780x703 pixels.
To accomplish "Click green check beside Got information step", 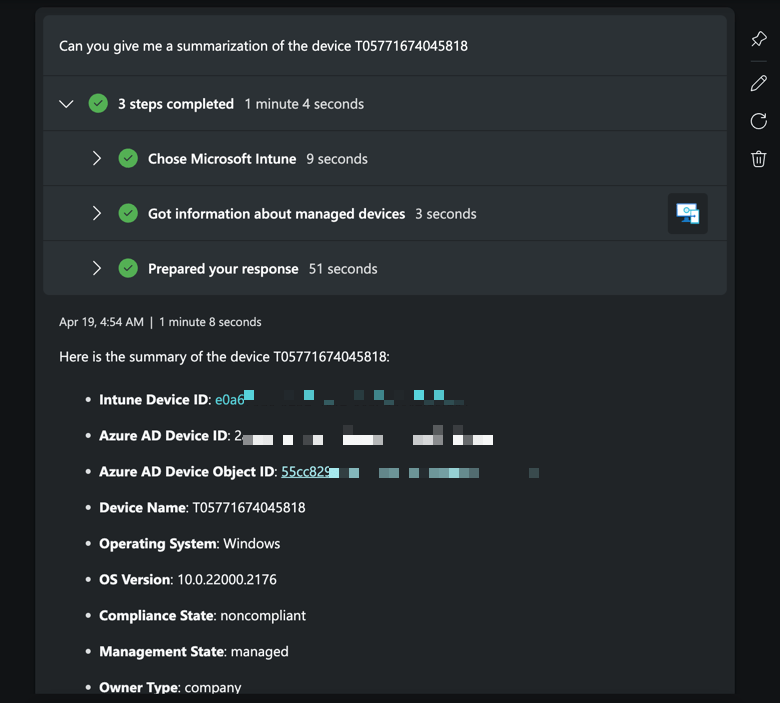I will click(x=128, y=213).
